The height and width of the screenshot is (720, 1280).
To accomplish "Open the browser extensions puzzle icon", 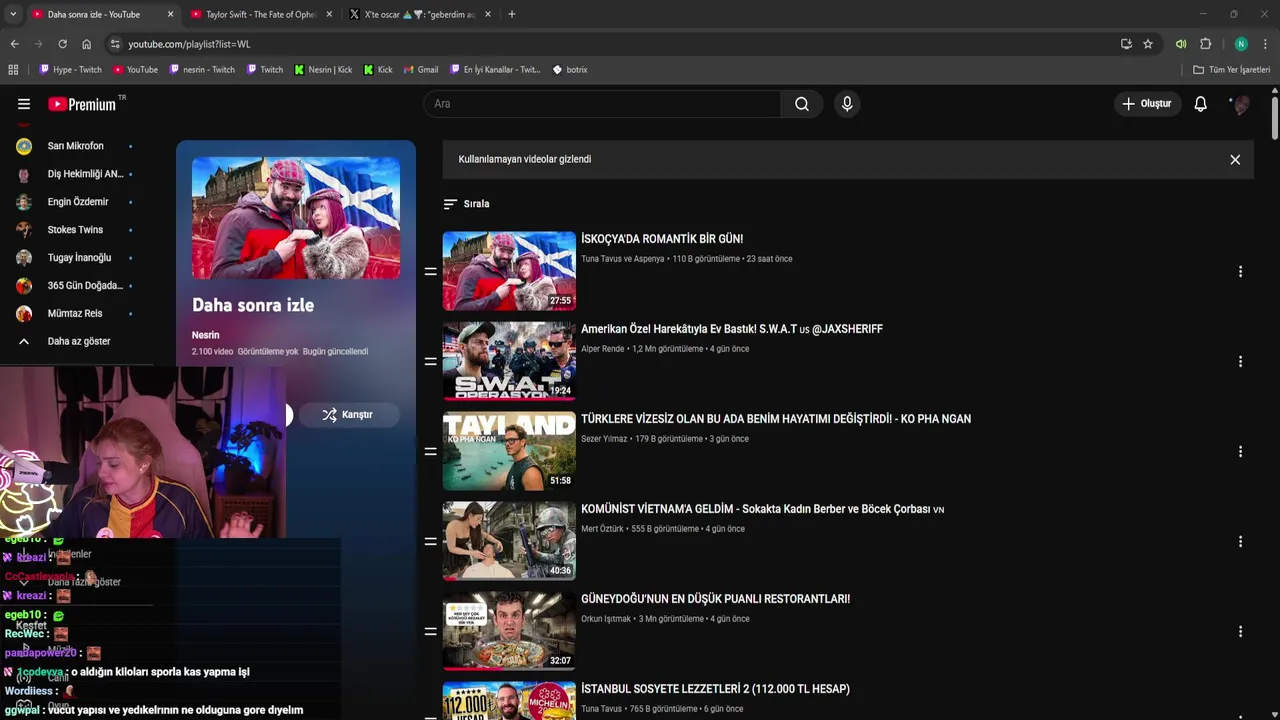I will coord(1206,44).
